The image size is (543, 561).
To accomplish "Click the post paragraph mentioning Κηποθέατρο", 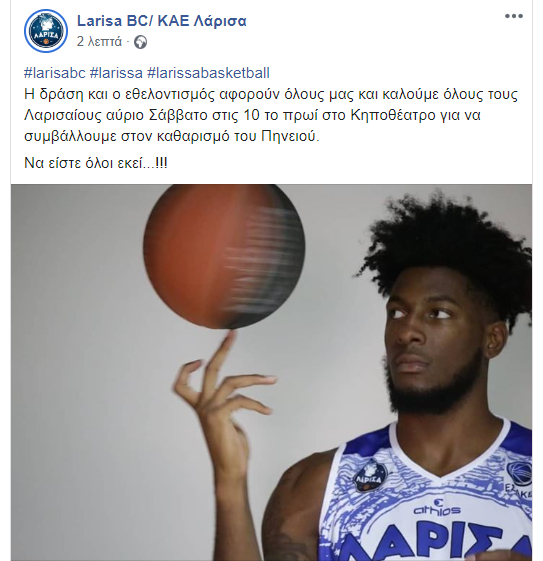I will click(271, 115).
